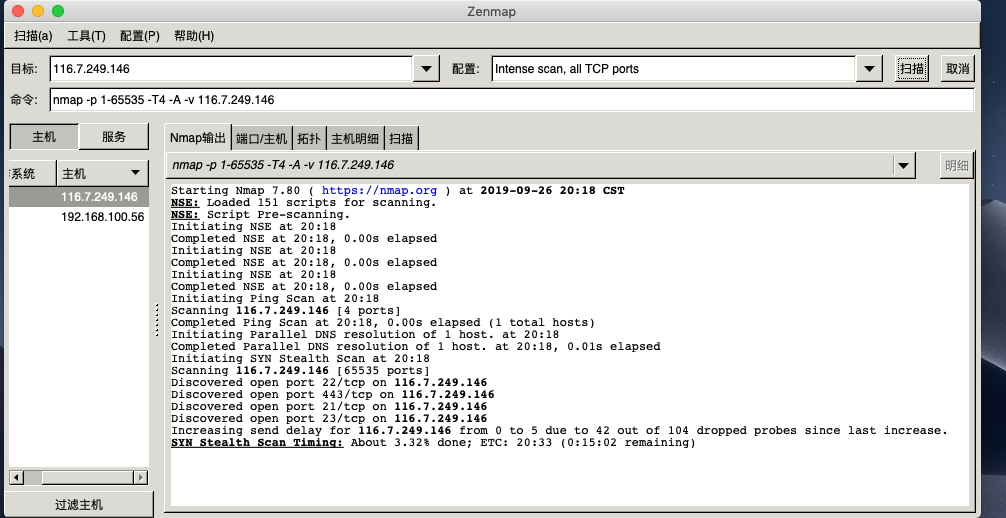
Task: Open the 拓扑 topology tab
Action: tap(310, 139)
